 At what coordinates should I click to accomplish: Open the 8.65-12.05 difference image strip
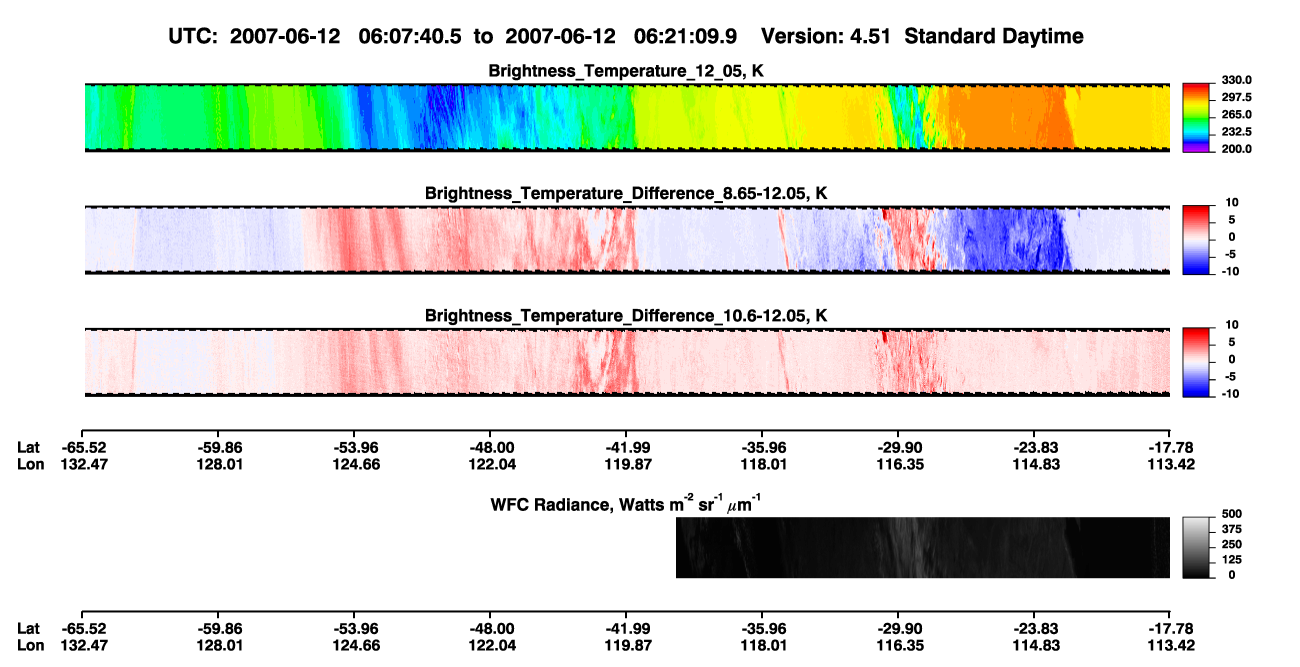click(x=627, y=240)
